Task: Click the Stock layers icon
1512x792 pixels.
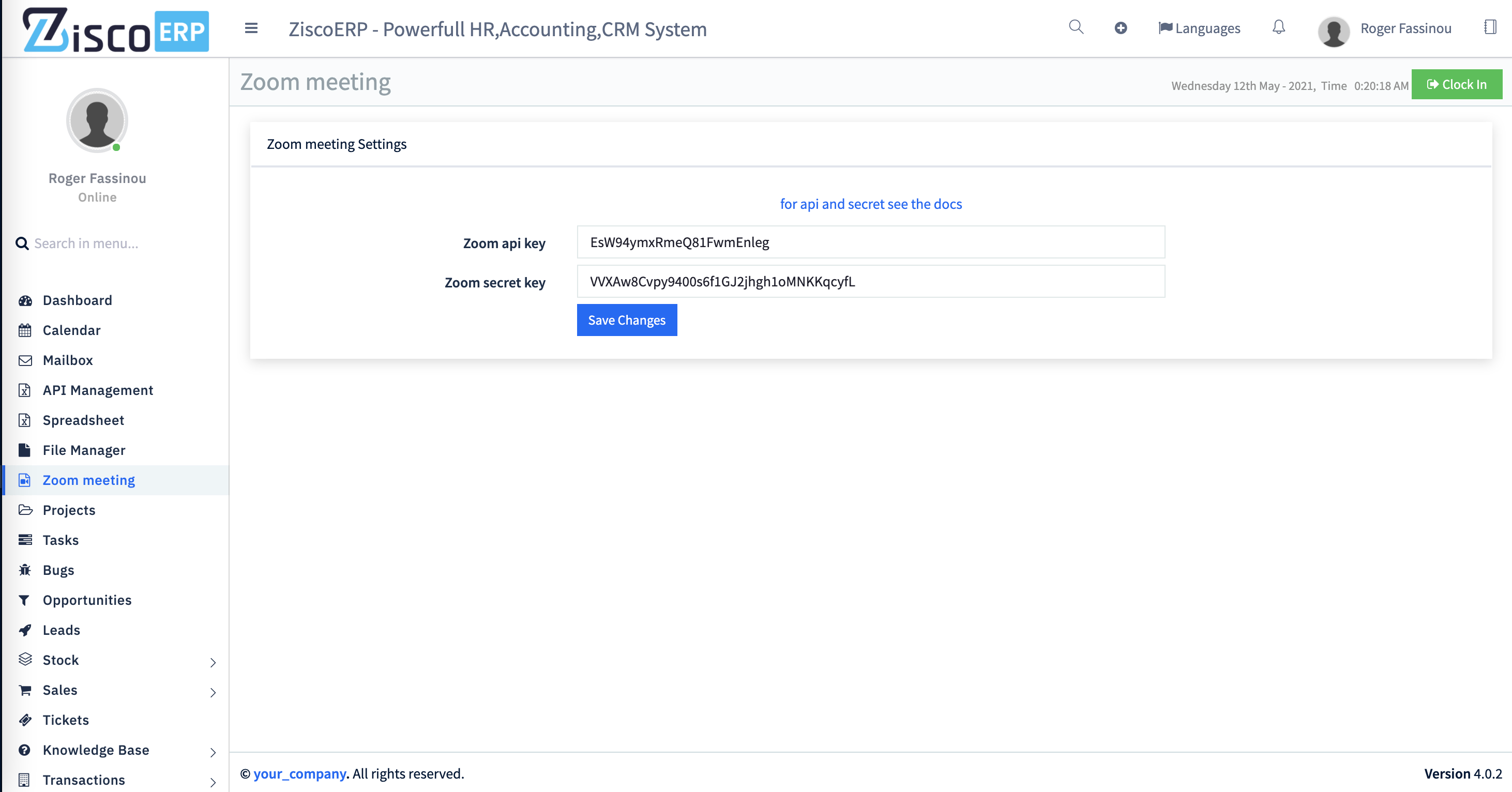Action: pyautogui.click(x=25, y=660)
